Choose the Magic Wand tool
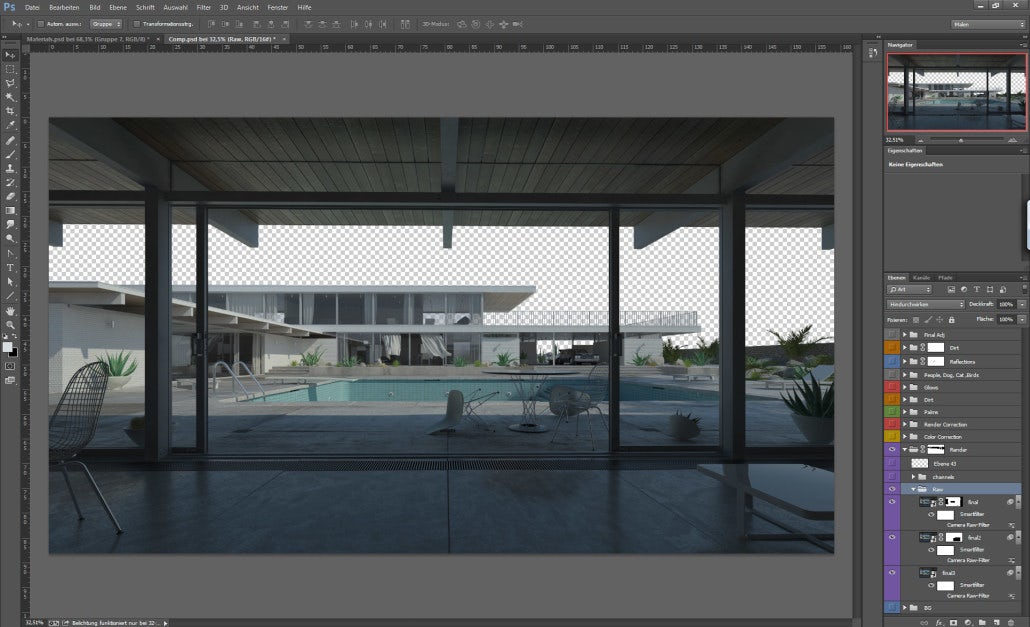1030x627 pixels. click(x=10, y=97)
